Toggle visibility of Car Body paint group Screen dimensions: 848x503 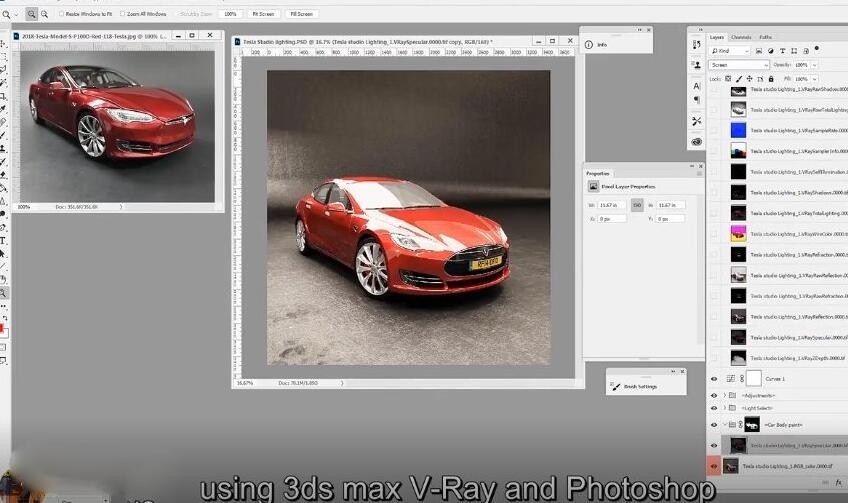714,425
